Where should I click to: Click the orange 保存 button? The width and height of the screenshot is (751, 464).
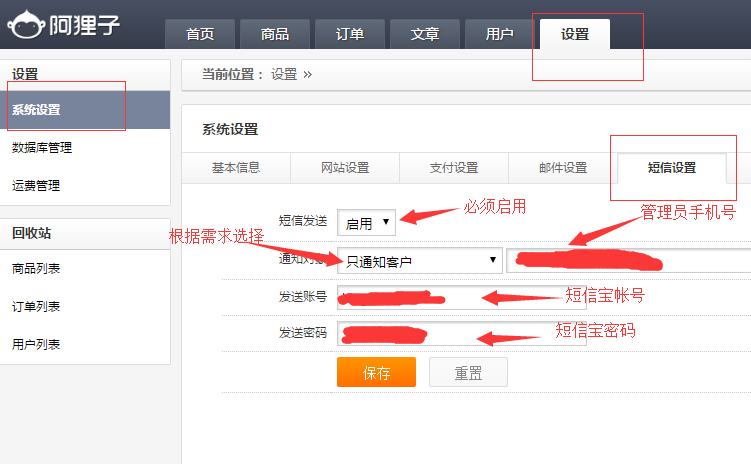pyautogui.click(x=376, y=373)
